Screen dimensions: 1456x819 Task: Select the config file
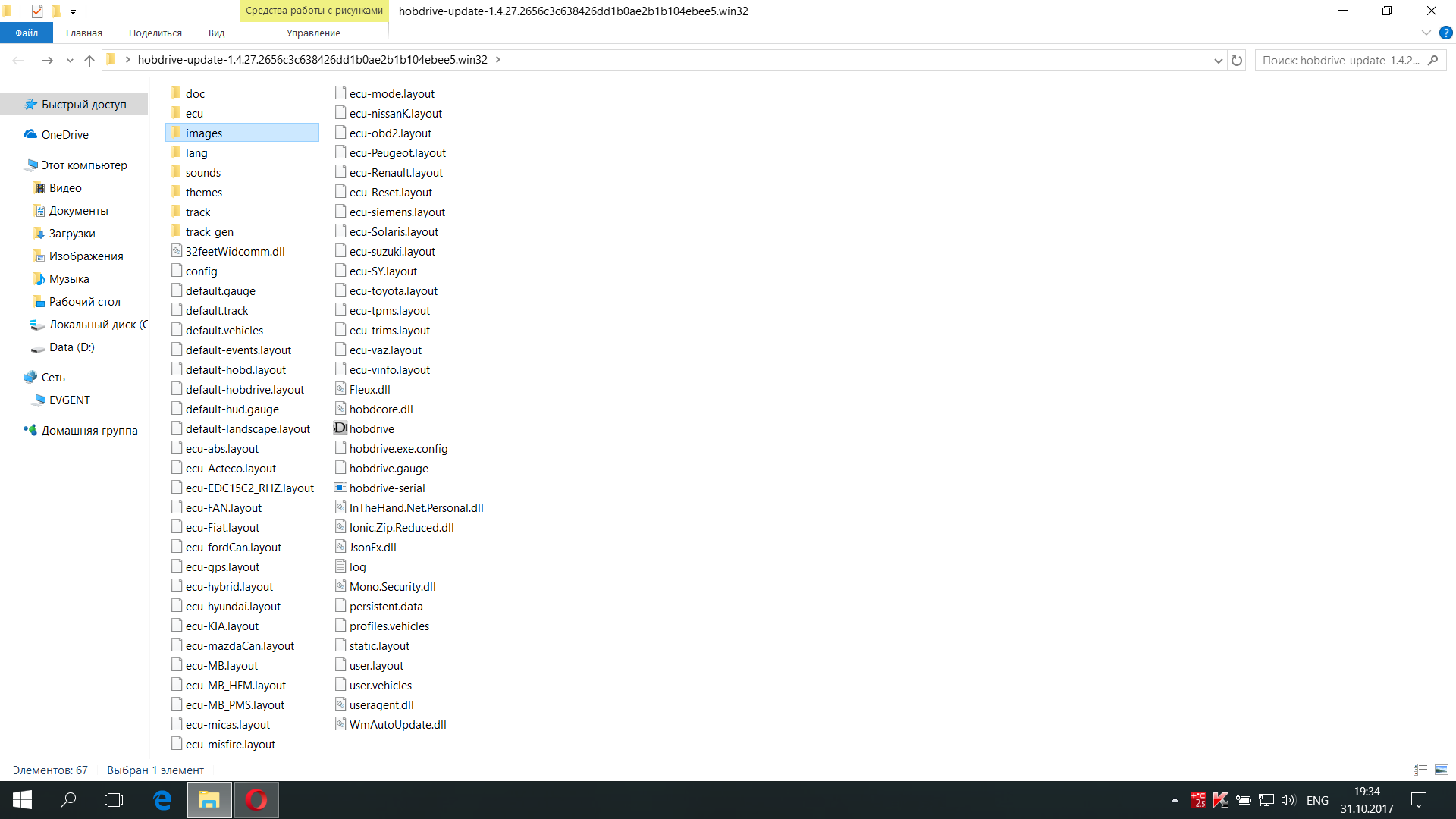[x=201, y=271]
